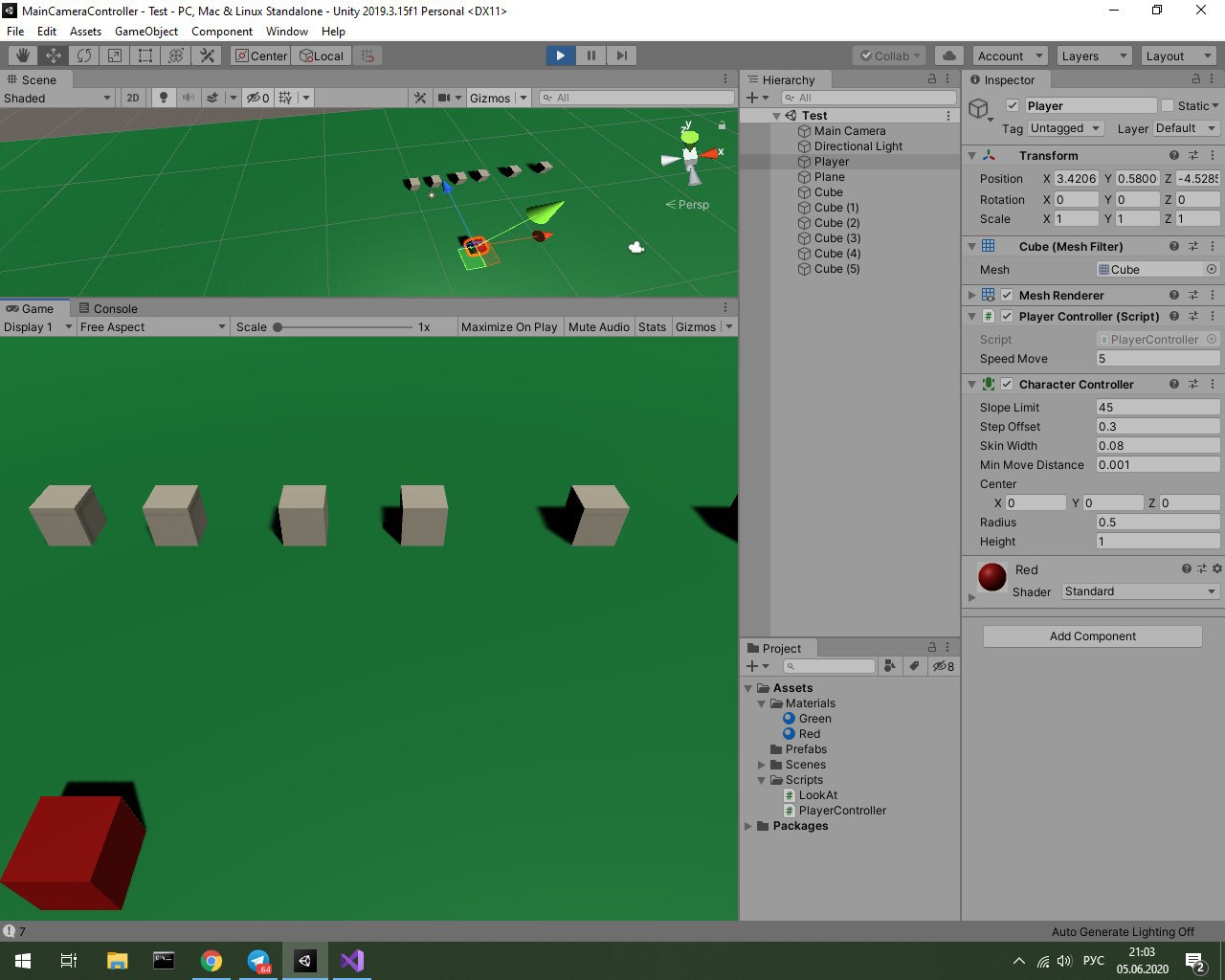This screenshot has width=1225, height=980.
Task: Open Display 1 dropdown
Action: pyautogui.click(x=38, y=326)
